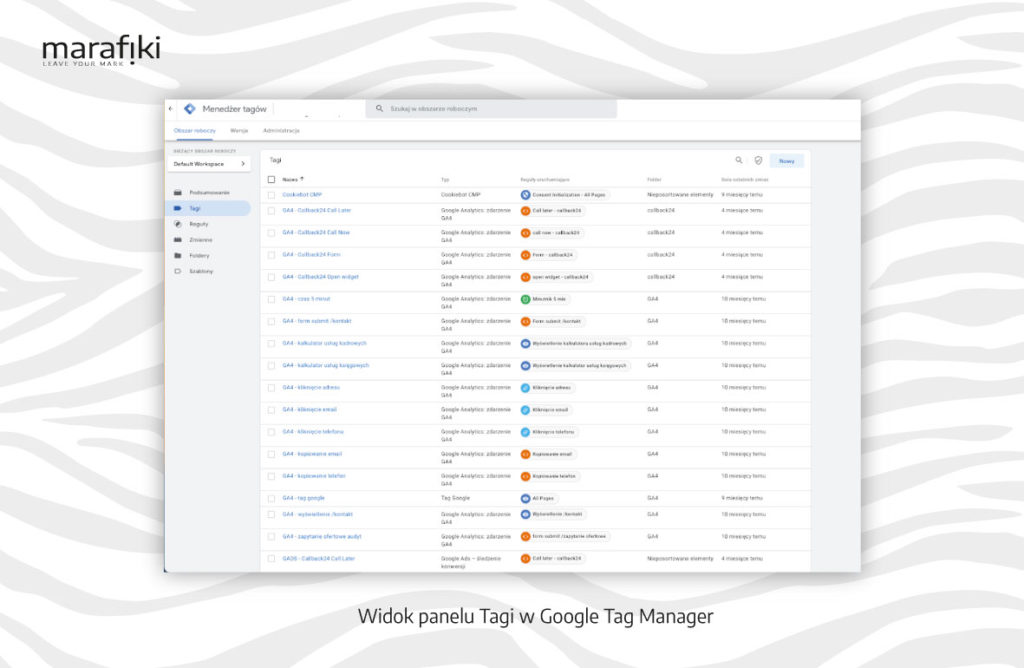Click the orange trigger icon for Kopiowanie email
The height and width of the screenshot is (668, 1024).
[x=525, y=454]
